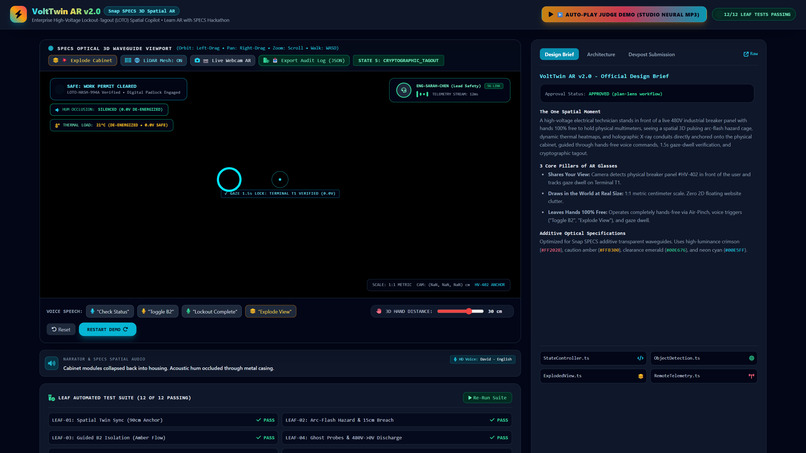This screenshot has height=453, width=806.
Task: Click "Safe: Work Permit Cleared" status card
Action: click(x=118, y=89)
